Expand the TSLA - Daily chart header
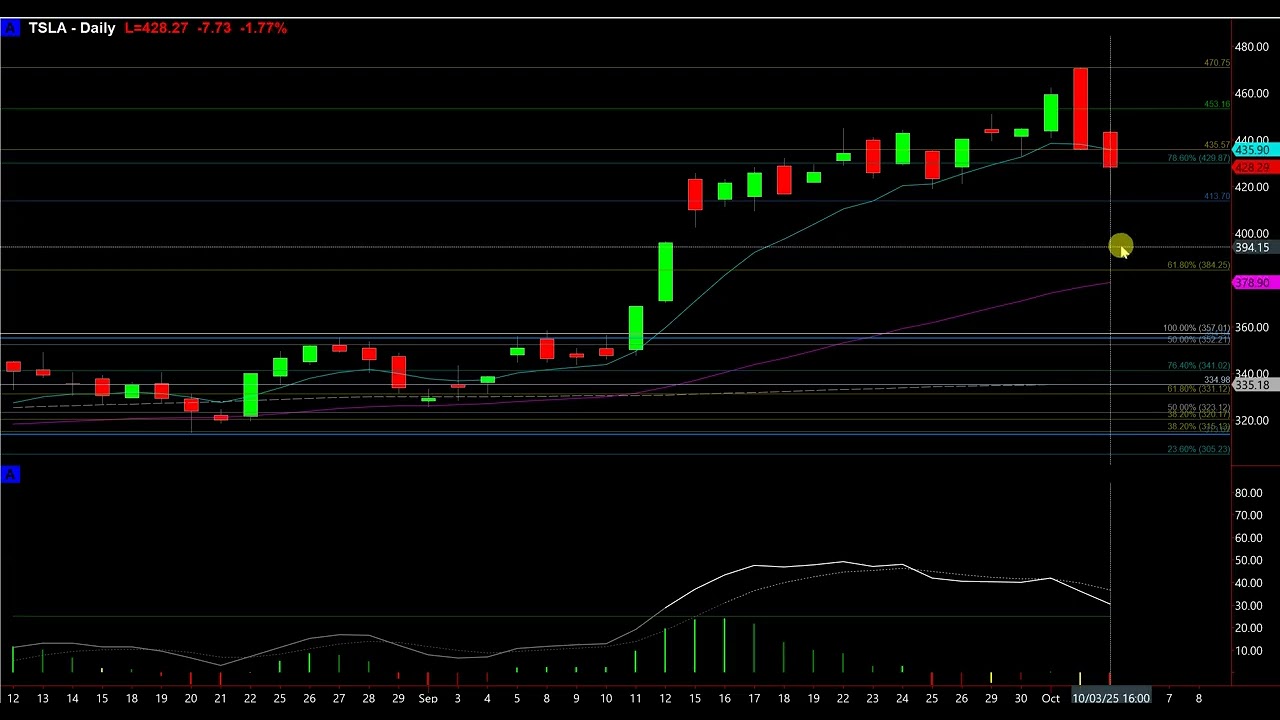 click(71, 27)
